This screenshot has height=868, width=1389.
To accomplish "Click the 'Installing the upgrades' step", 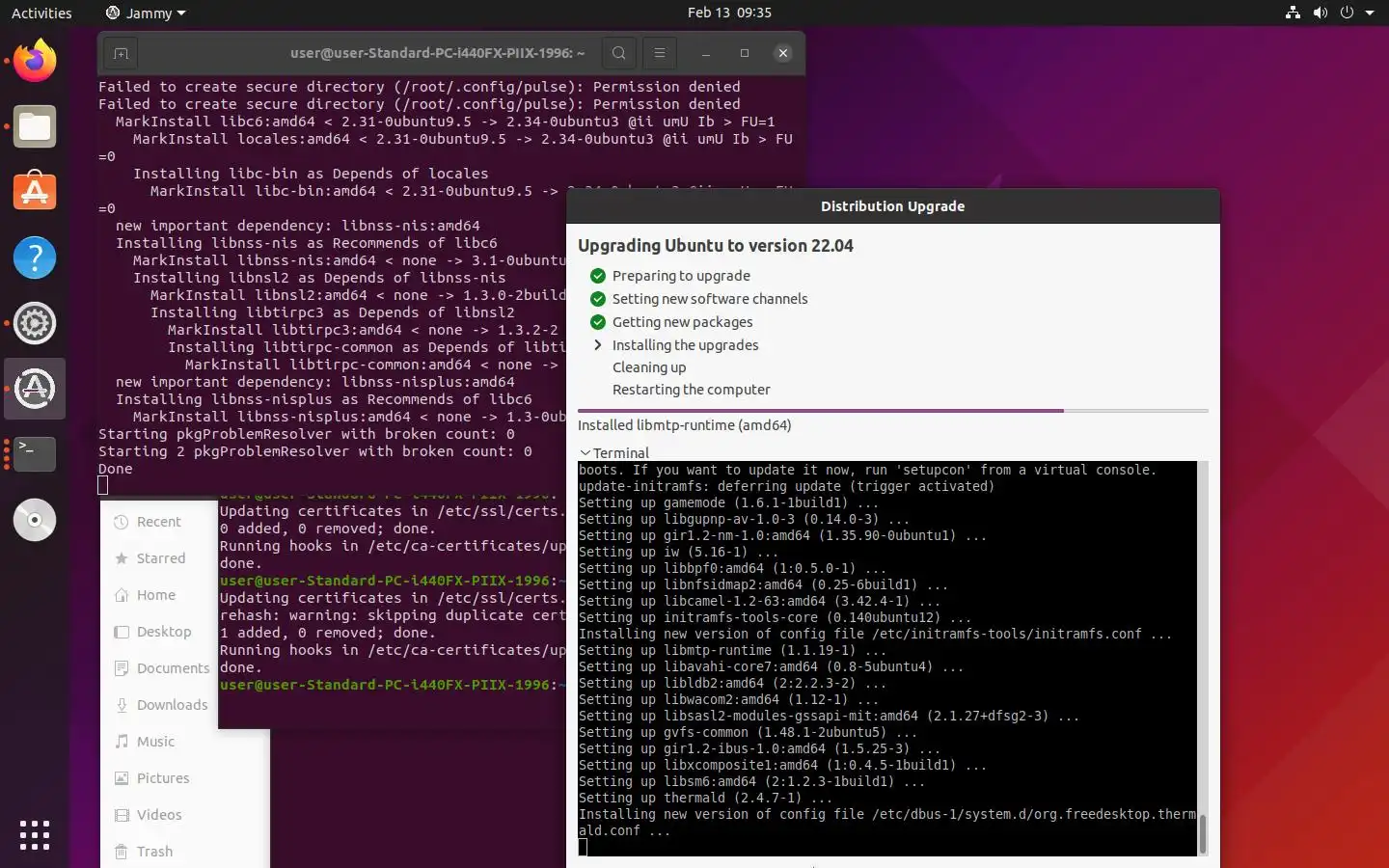I will pyautogui.click(x=686, y=345).
